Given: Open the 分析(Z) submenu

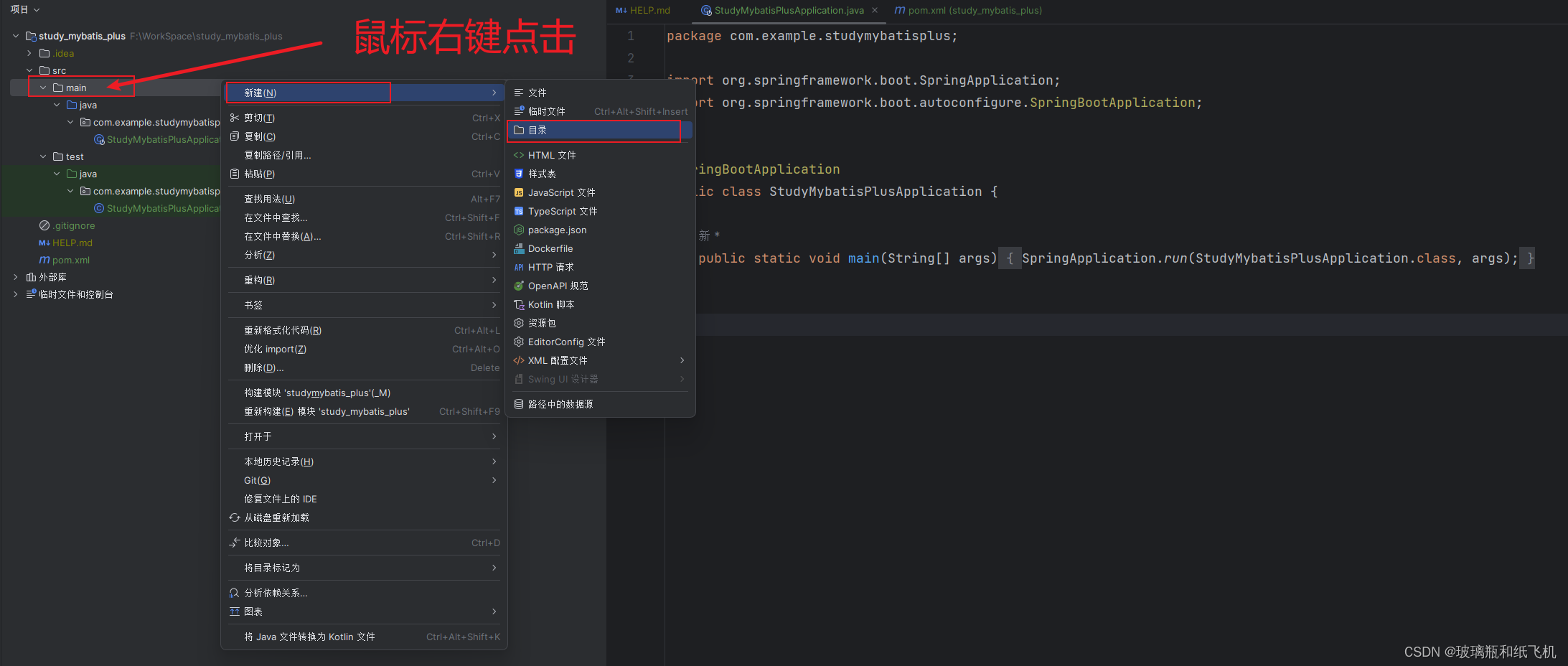Looking at the screenshot, I should (364, 255).
